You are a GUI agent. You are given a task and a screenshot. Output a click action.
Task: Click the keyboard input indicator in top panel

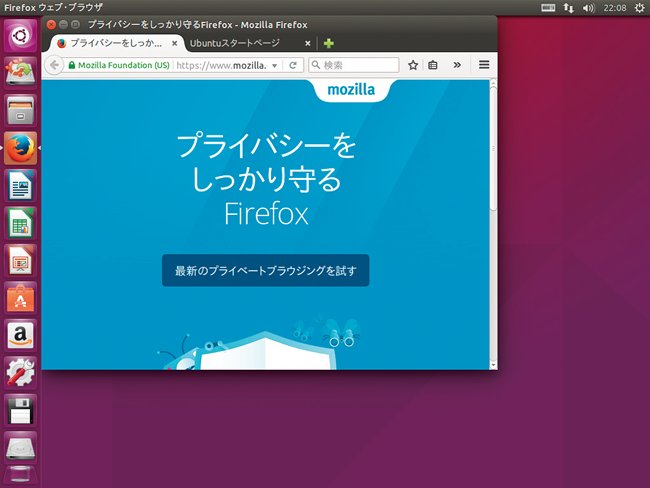[548, 8]
